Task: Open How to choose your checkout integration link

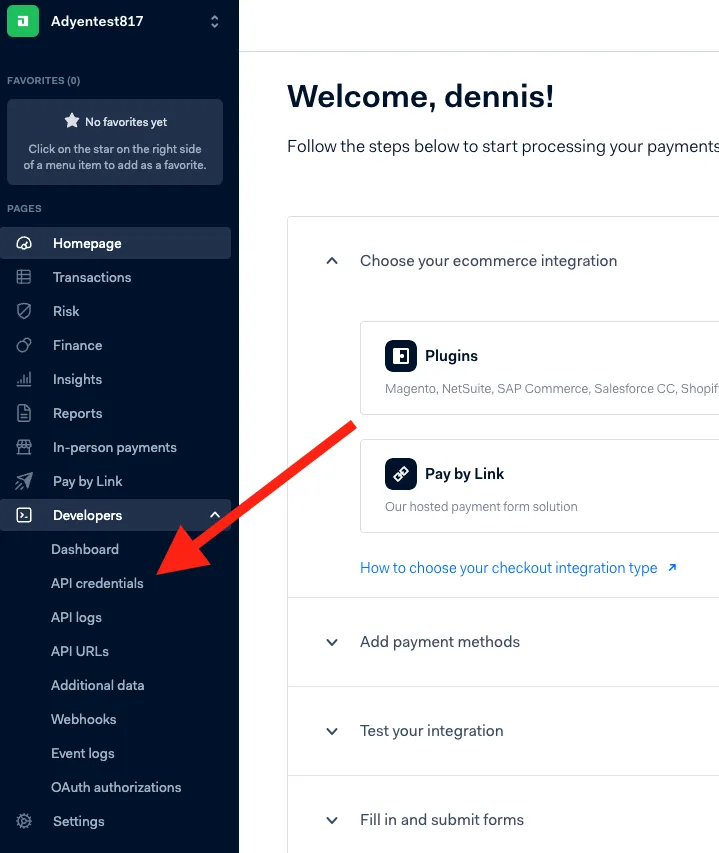Action: point(509,567)
